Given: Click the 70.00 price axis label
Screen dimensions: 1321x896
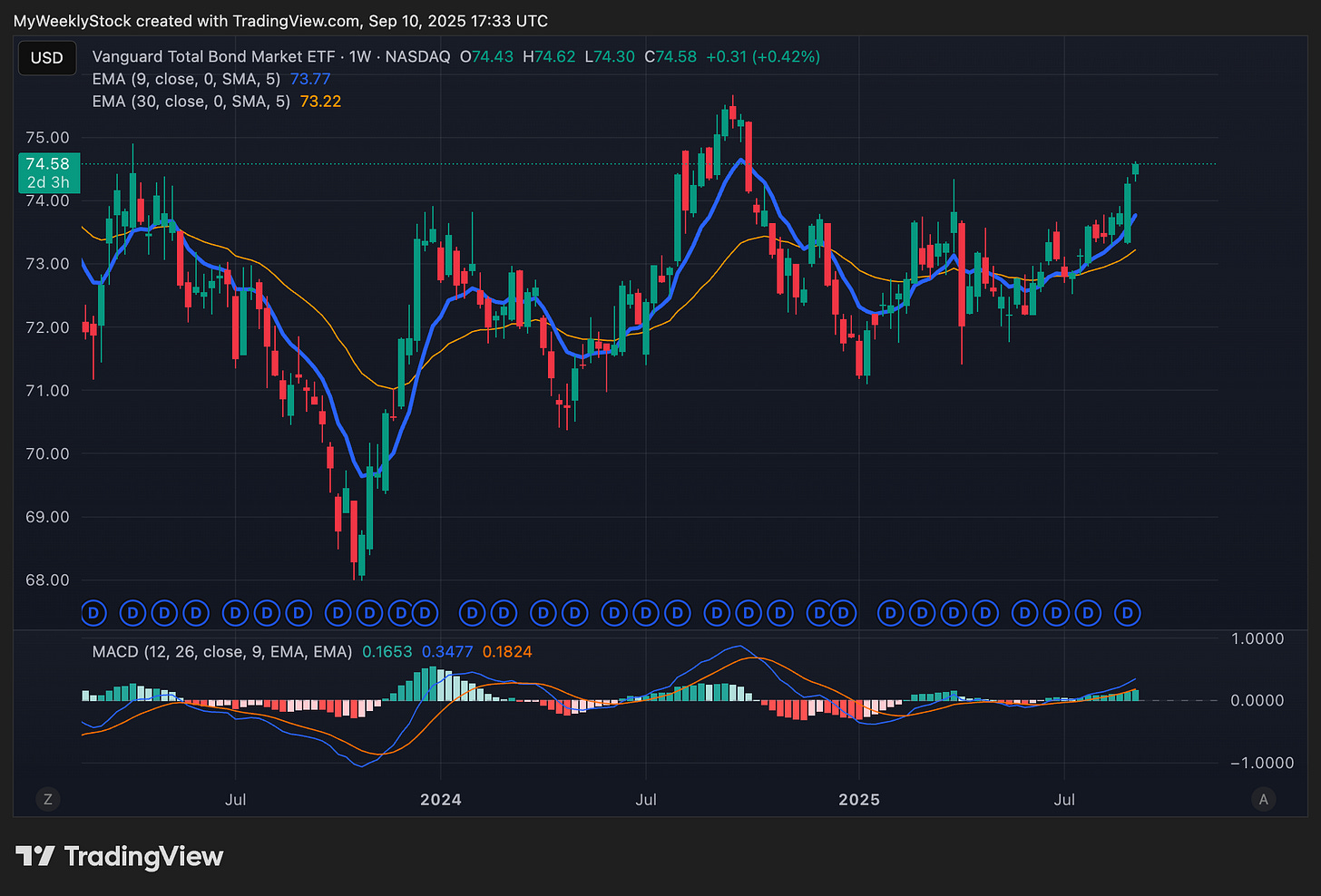Looking at the screenshot, I should [x=47, y=453].
